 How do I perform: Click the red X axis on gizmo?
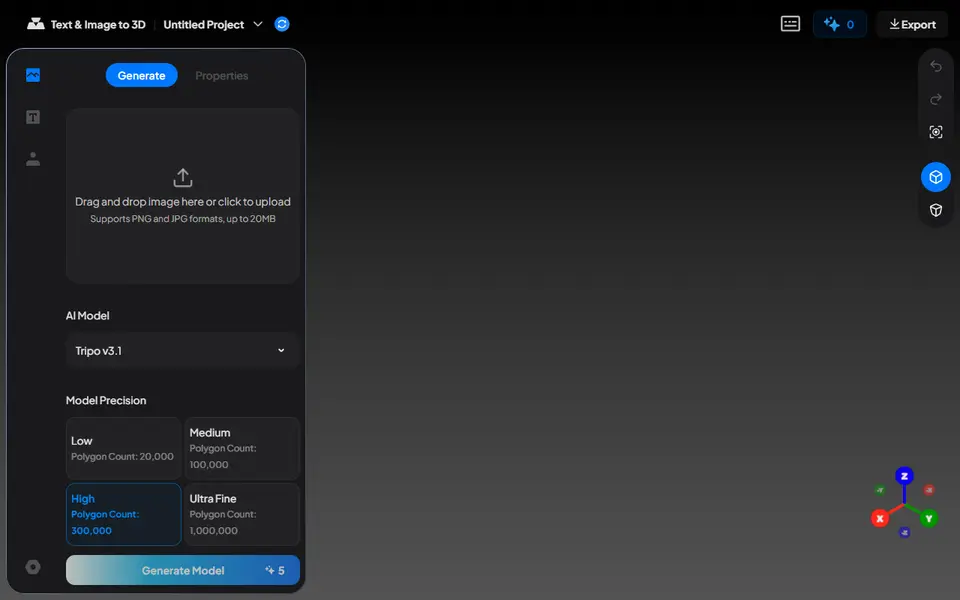pos(880,519)
